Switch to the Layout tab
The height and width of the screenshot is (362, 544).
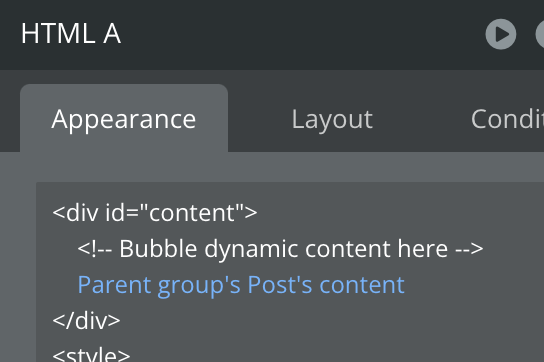pos(332,119)
